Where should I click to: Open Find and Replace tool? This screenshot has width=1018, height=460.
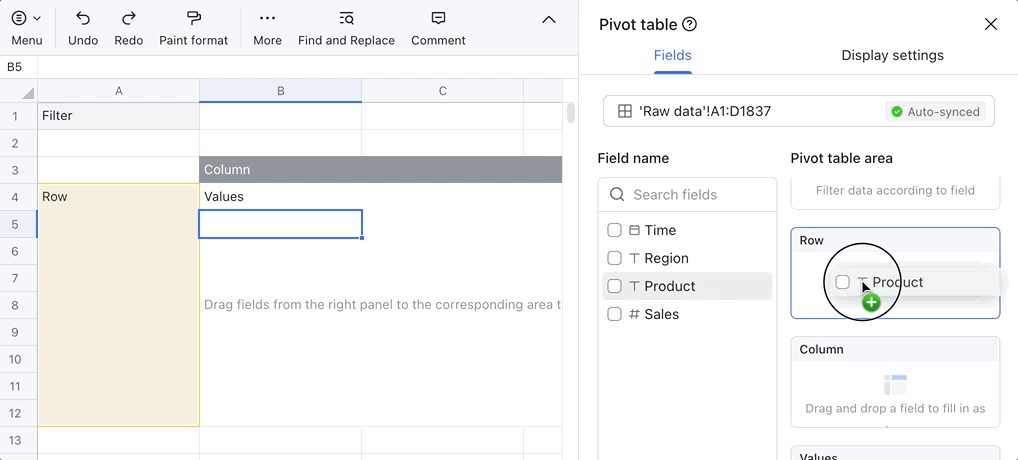(x=346, y=19)
